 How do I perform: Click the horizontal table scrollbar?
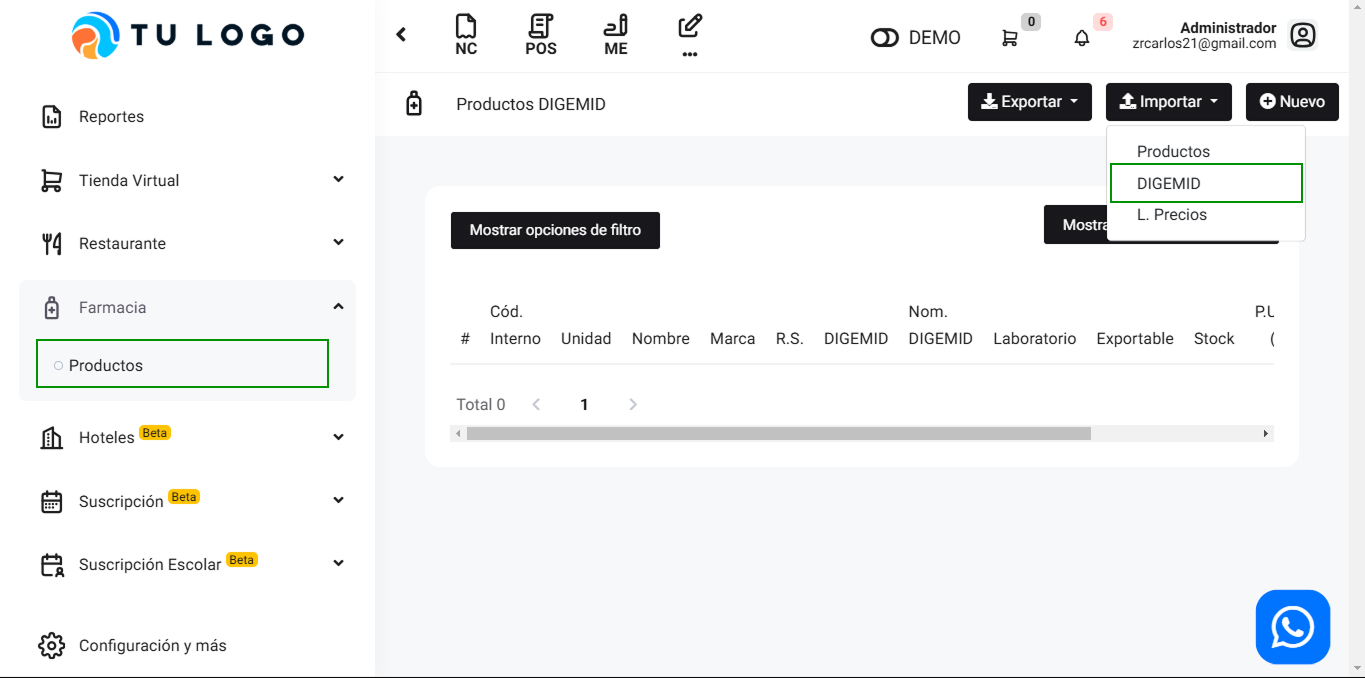[x=778, y=434]
